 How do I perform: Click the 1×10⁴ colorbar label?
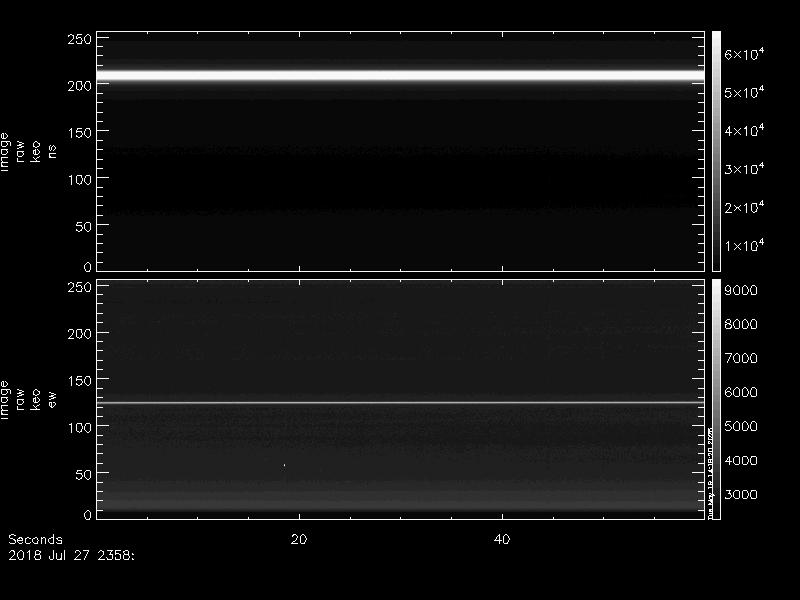pyautogui.click(x=744, y=245)
